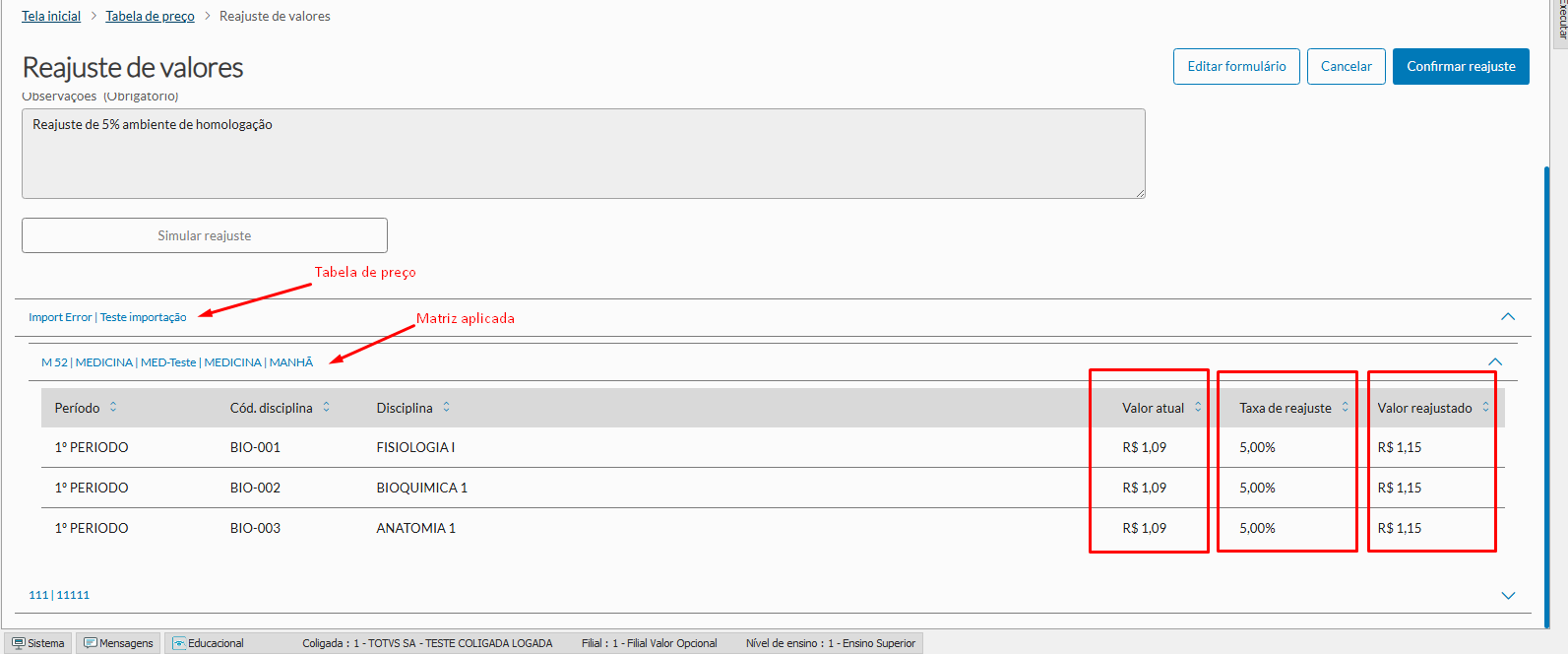Sort by the Valor atual column icon
This screenshot has height=654, width=1568.
pyautogui.click(x=1198, y=407)
